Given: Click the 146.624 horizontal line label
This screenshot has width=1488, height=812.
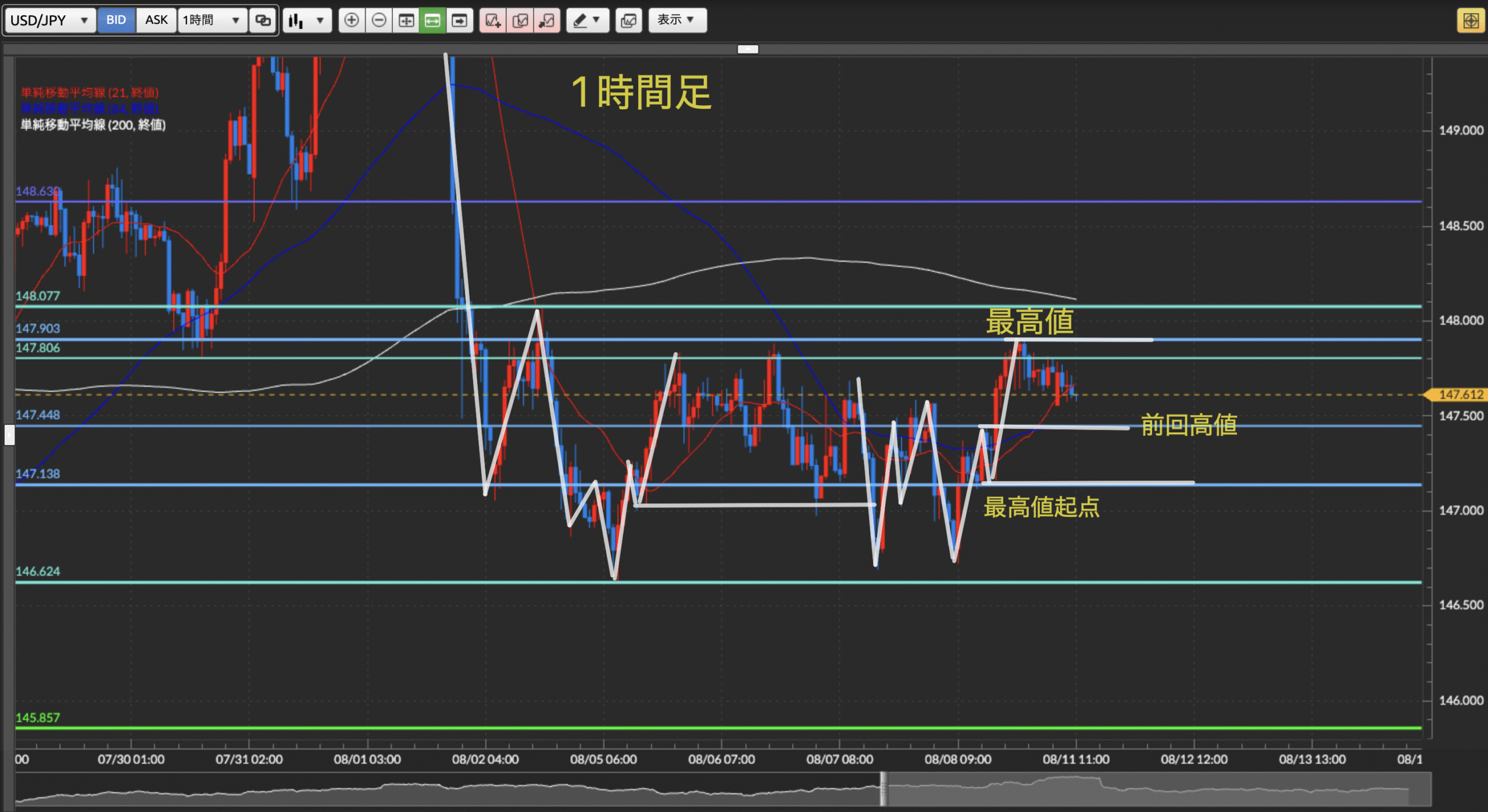Looking at the screenshot, I should [38, 571].
